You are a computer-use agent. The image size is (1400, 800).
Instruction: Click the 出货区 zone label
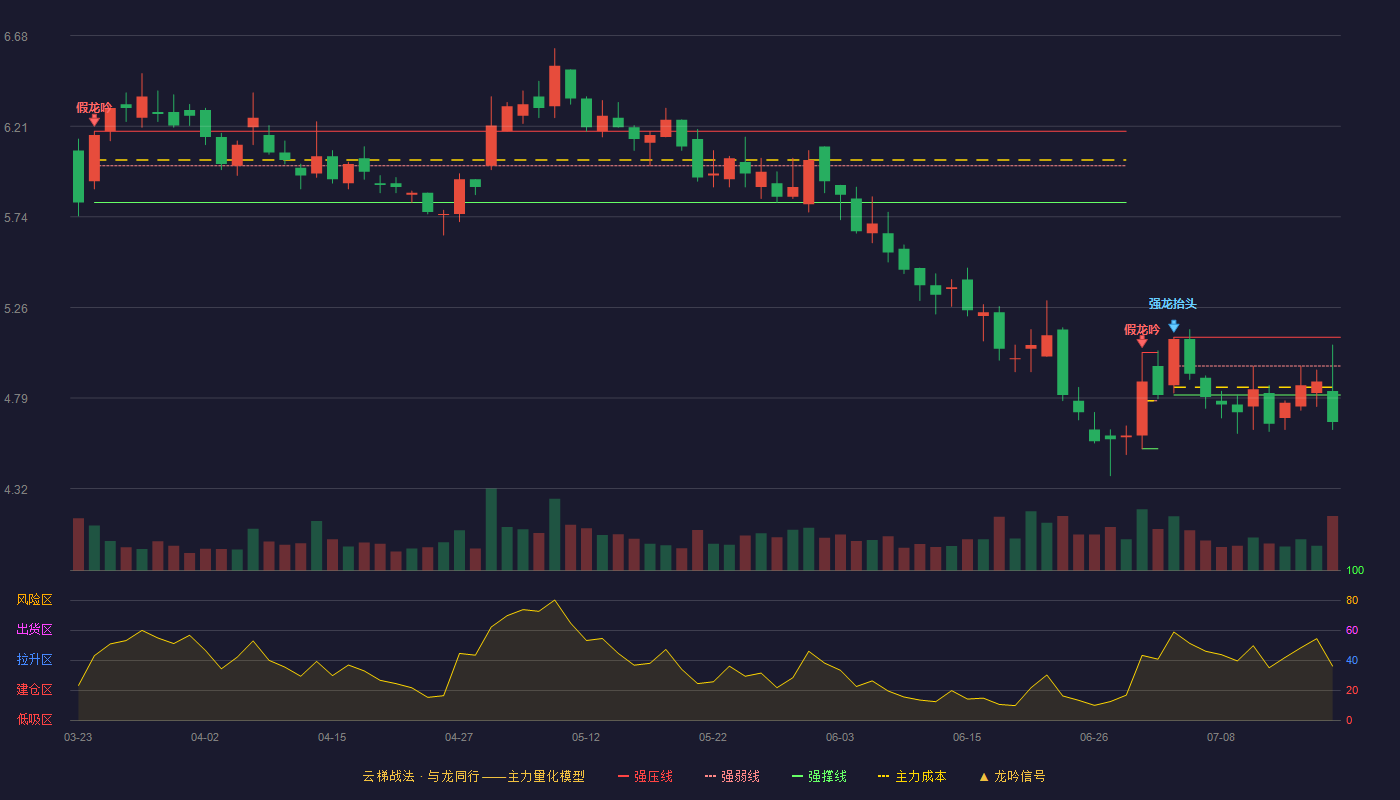tap(34, 630)
